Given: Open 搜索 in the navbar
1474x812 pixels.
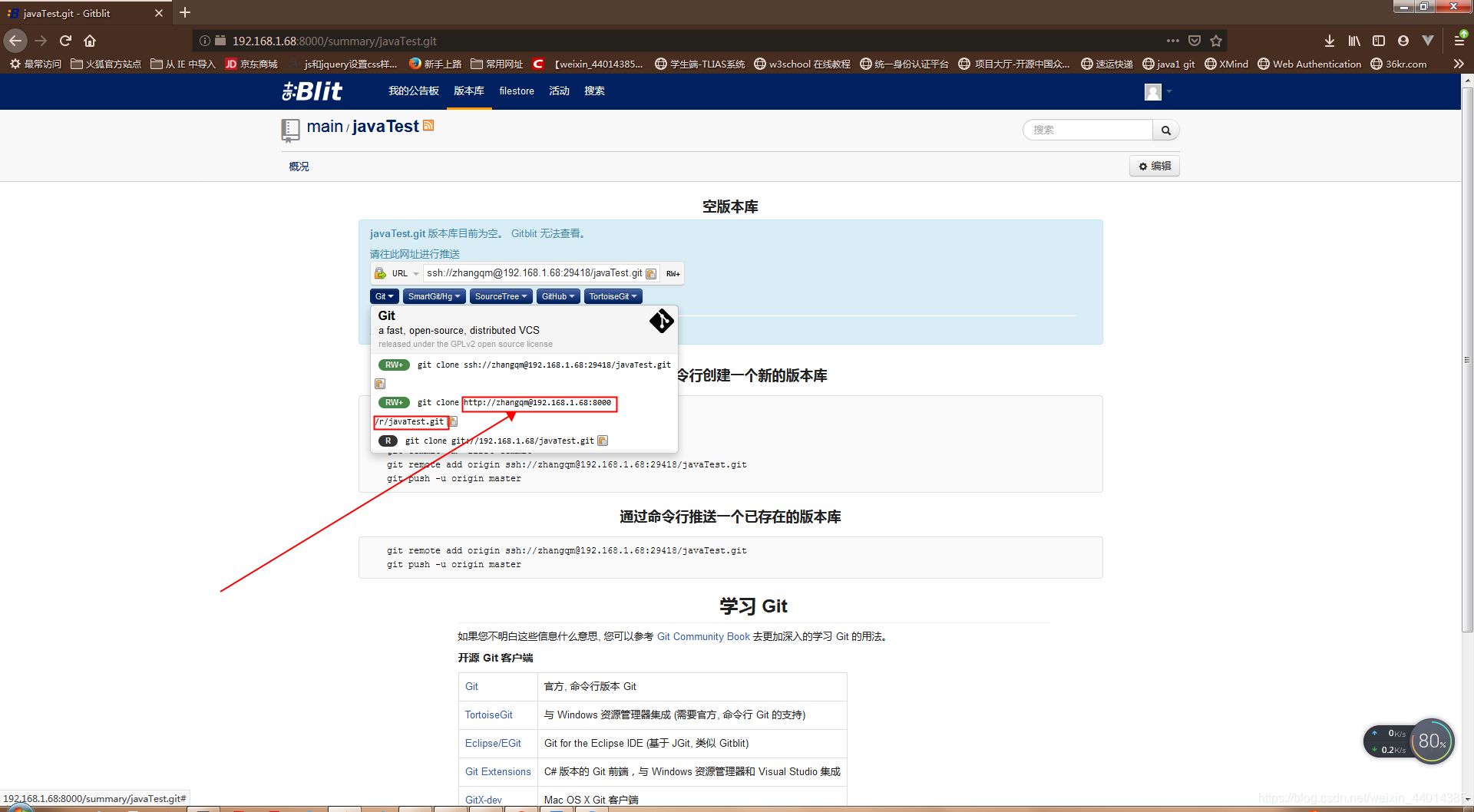Looking at the screenshot, I should 594,91.
